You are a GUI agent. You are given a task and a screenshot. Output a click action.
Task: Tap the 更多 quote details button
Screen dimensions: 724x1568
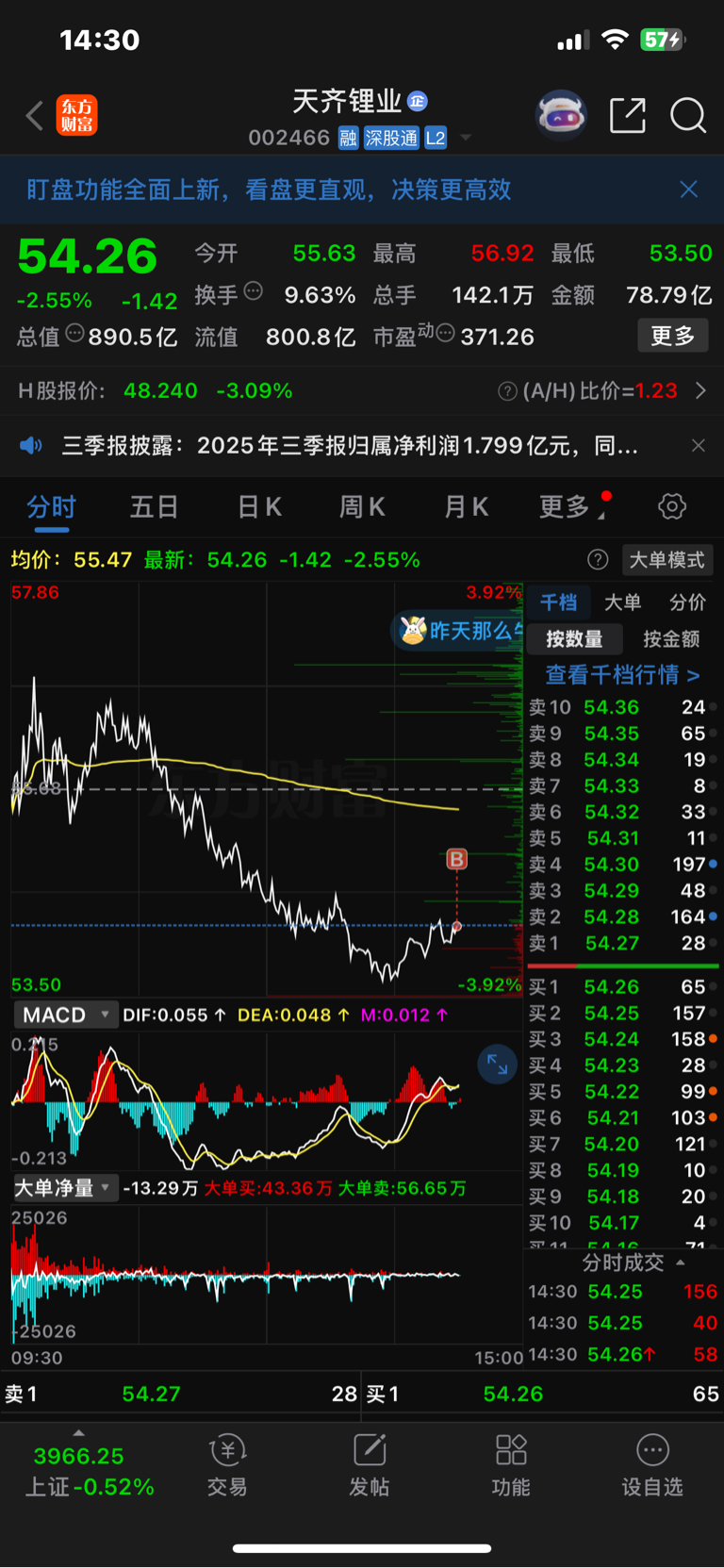click(673, 336)
